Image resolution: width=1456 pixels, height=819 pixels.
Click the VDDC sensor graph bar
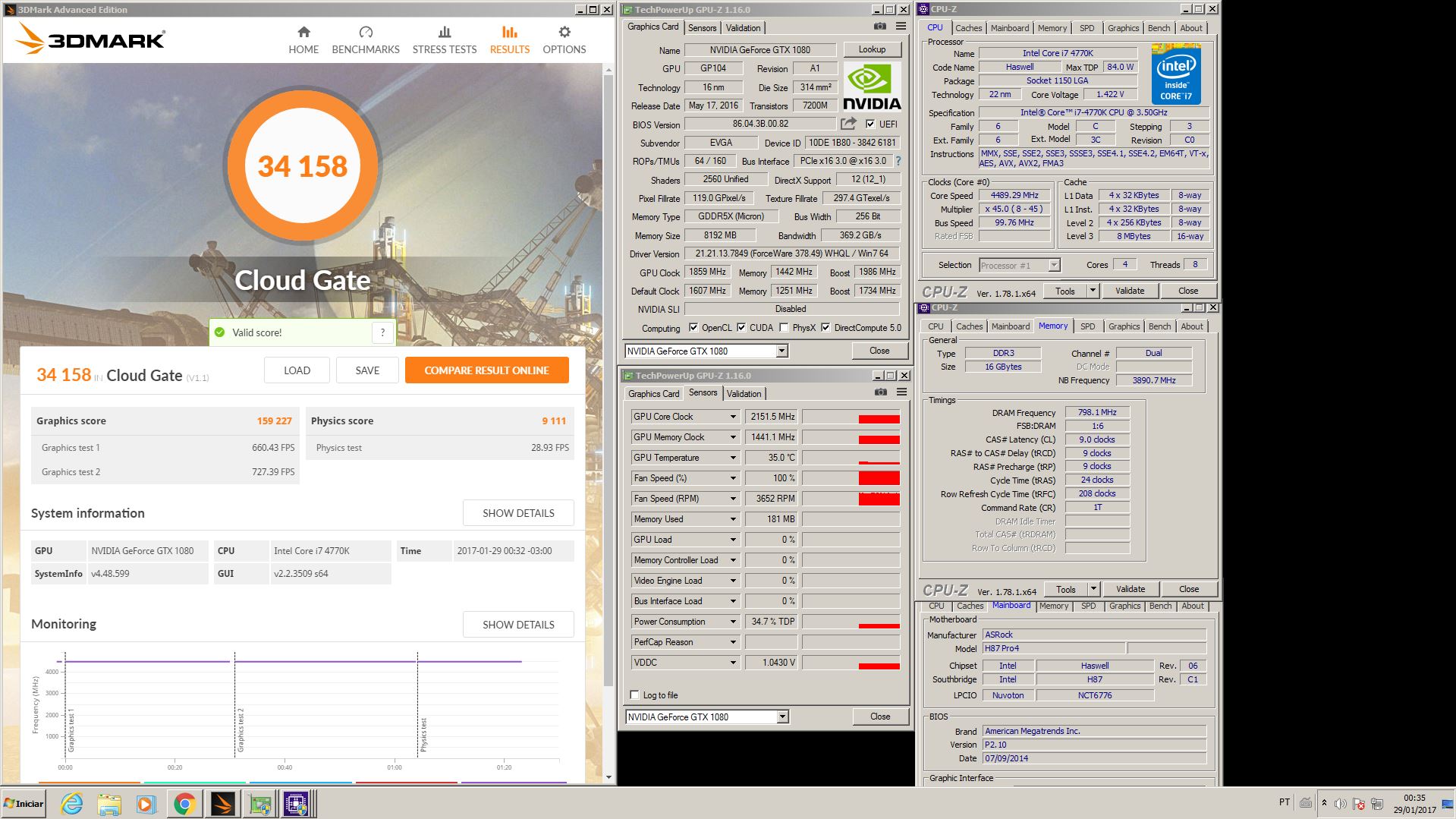(x=851, y=663)
